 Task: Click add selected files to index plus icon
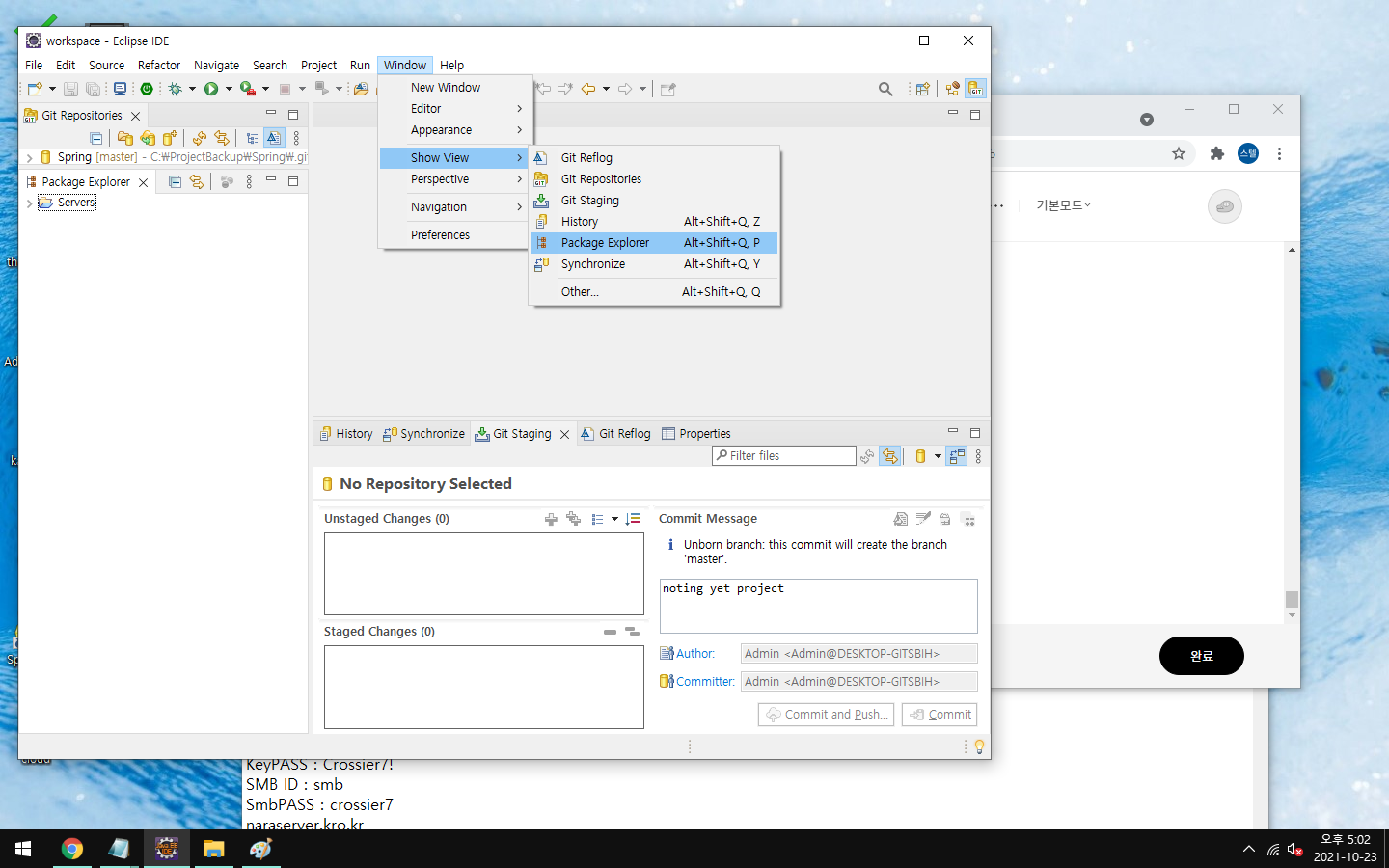(x=551, y=519)
